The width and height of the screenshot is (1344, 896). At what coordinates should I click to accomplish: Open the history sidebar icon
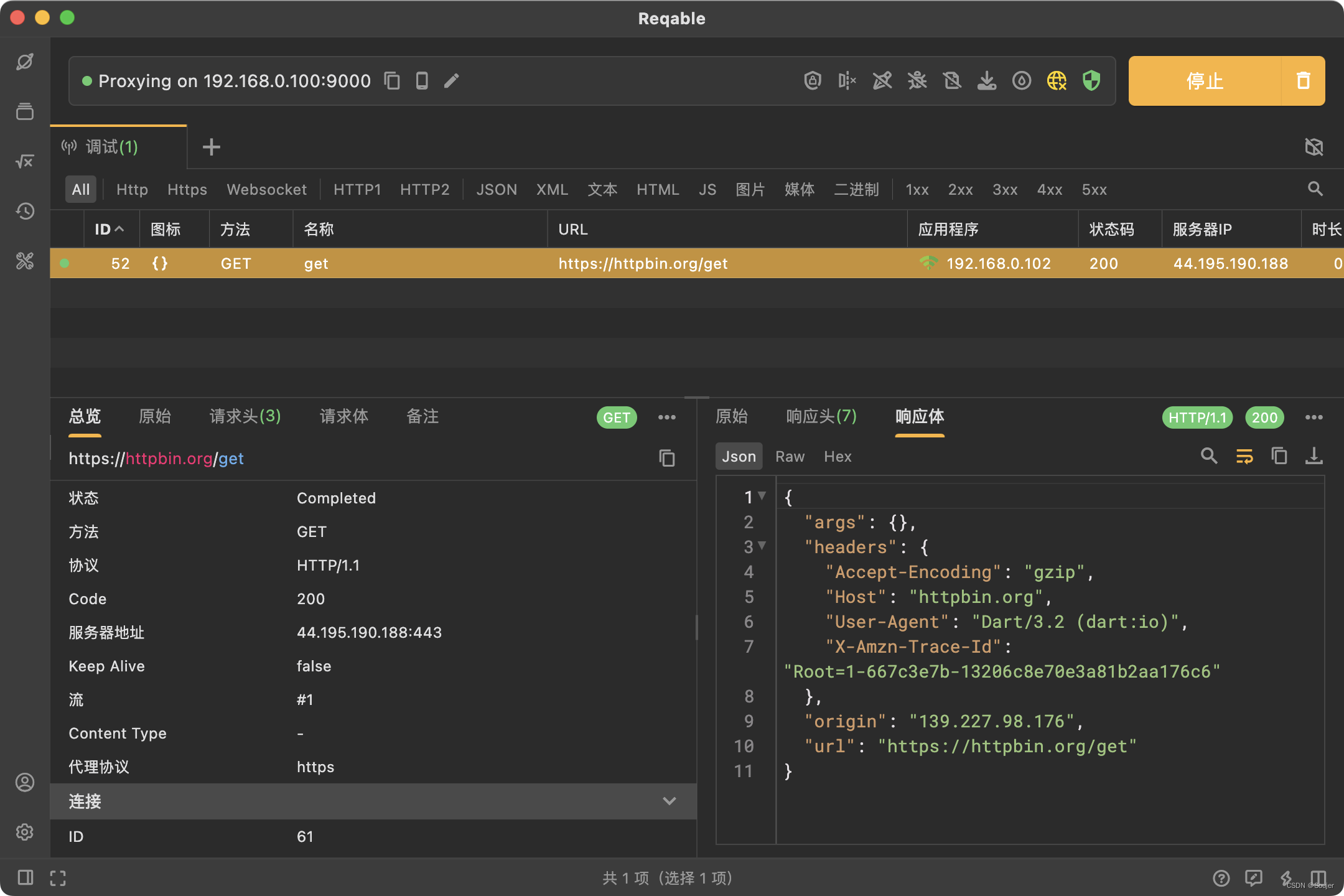point(25,211)
